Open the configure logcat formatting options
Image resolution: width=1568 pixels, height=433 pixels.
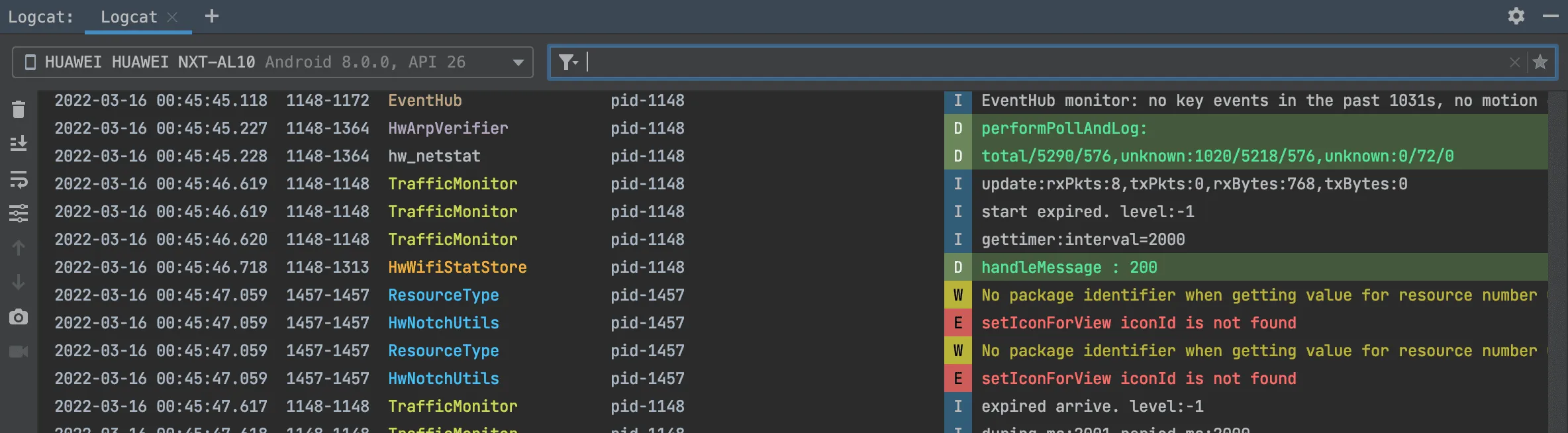pos(19,213)
